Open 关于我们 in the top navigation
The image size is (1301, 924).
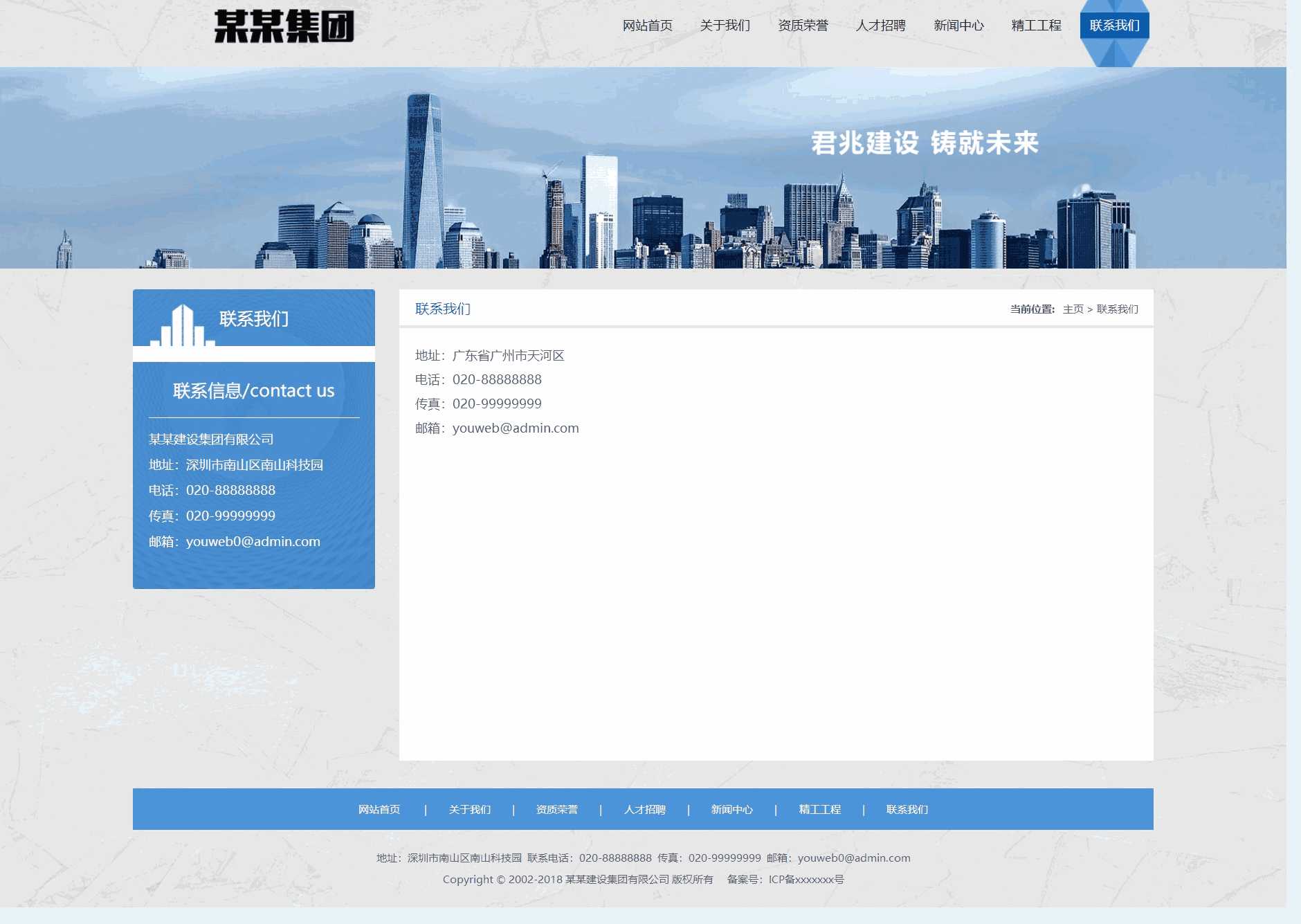click(725, 26)
